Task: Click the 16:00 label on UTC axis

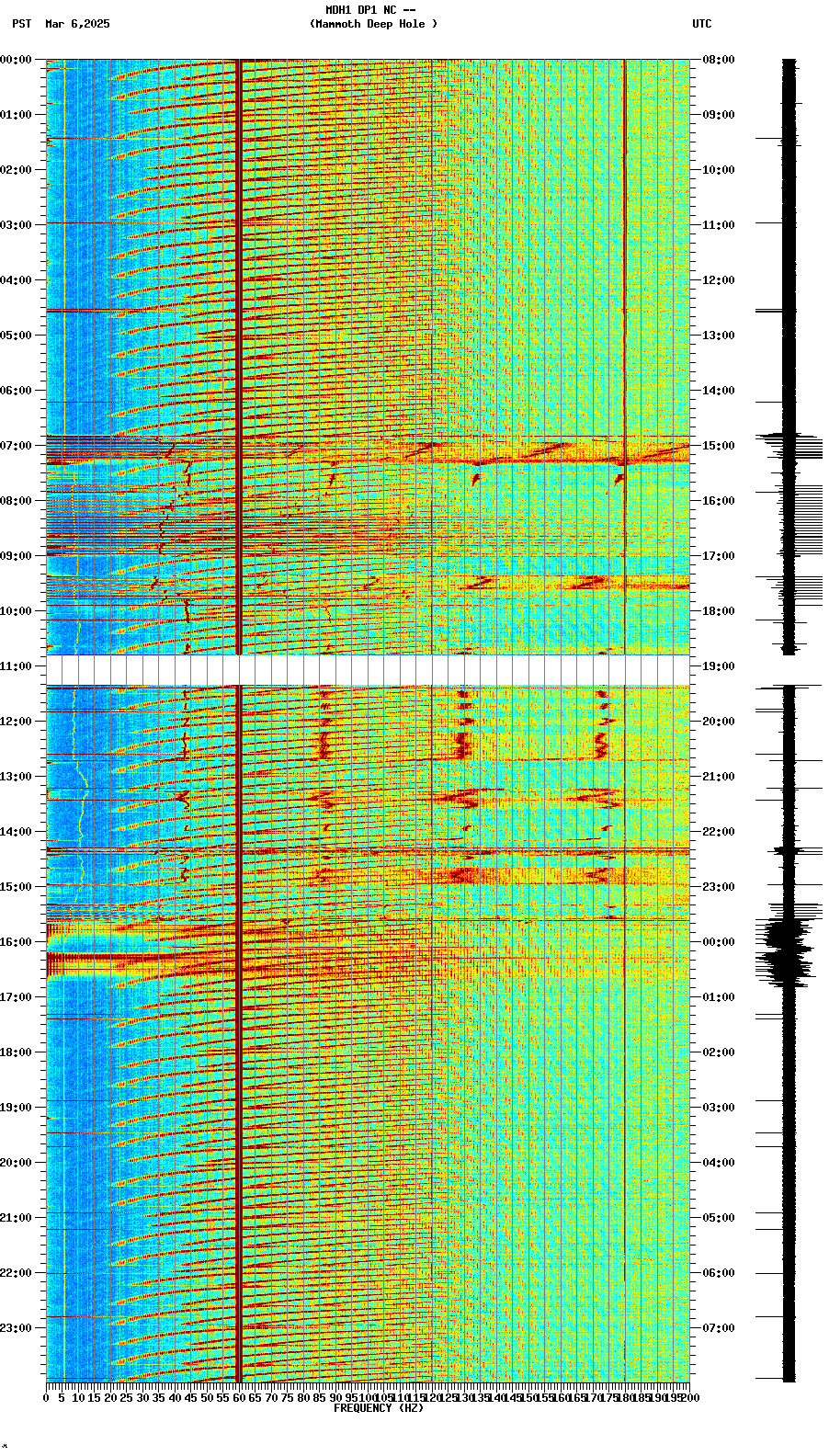Action: tap(719, 501)
